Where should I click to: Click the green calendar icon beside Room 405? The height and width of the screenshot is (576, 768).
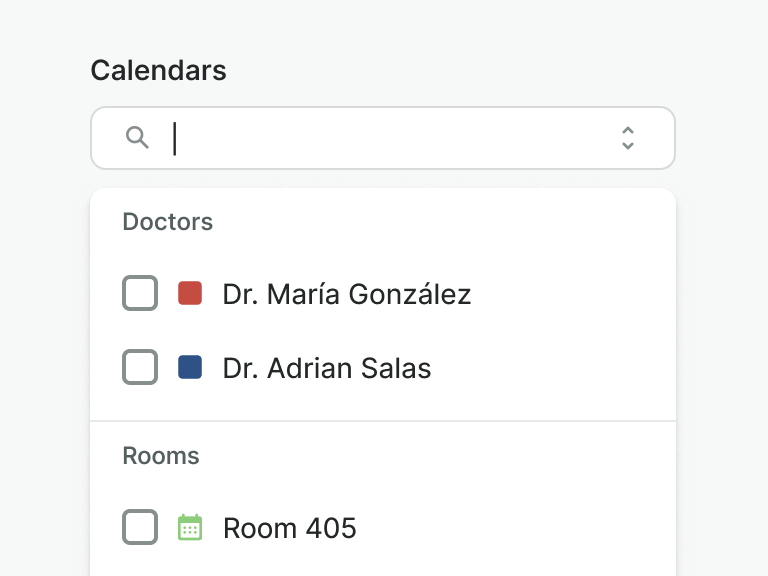[190, 528]
